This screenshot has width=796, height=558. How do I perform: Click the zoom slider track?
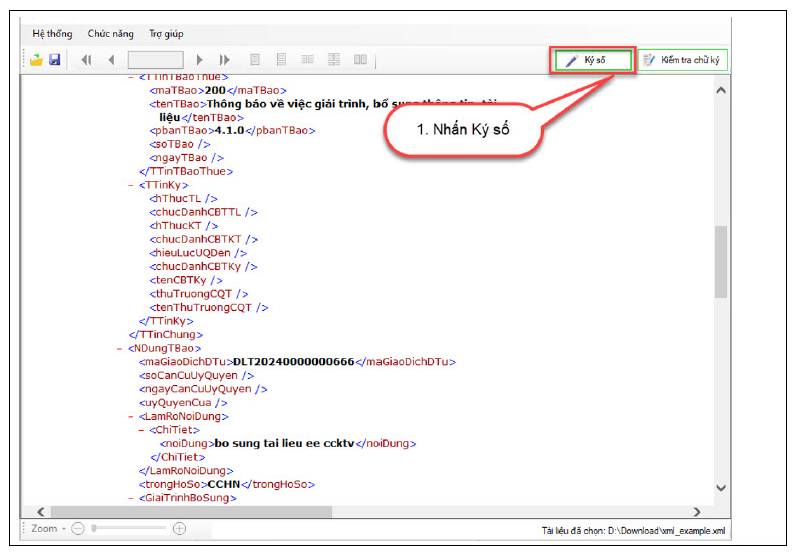(x=130, y=528)
